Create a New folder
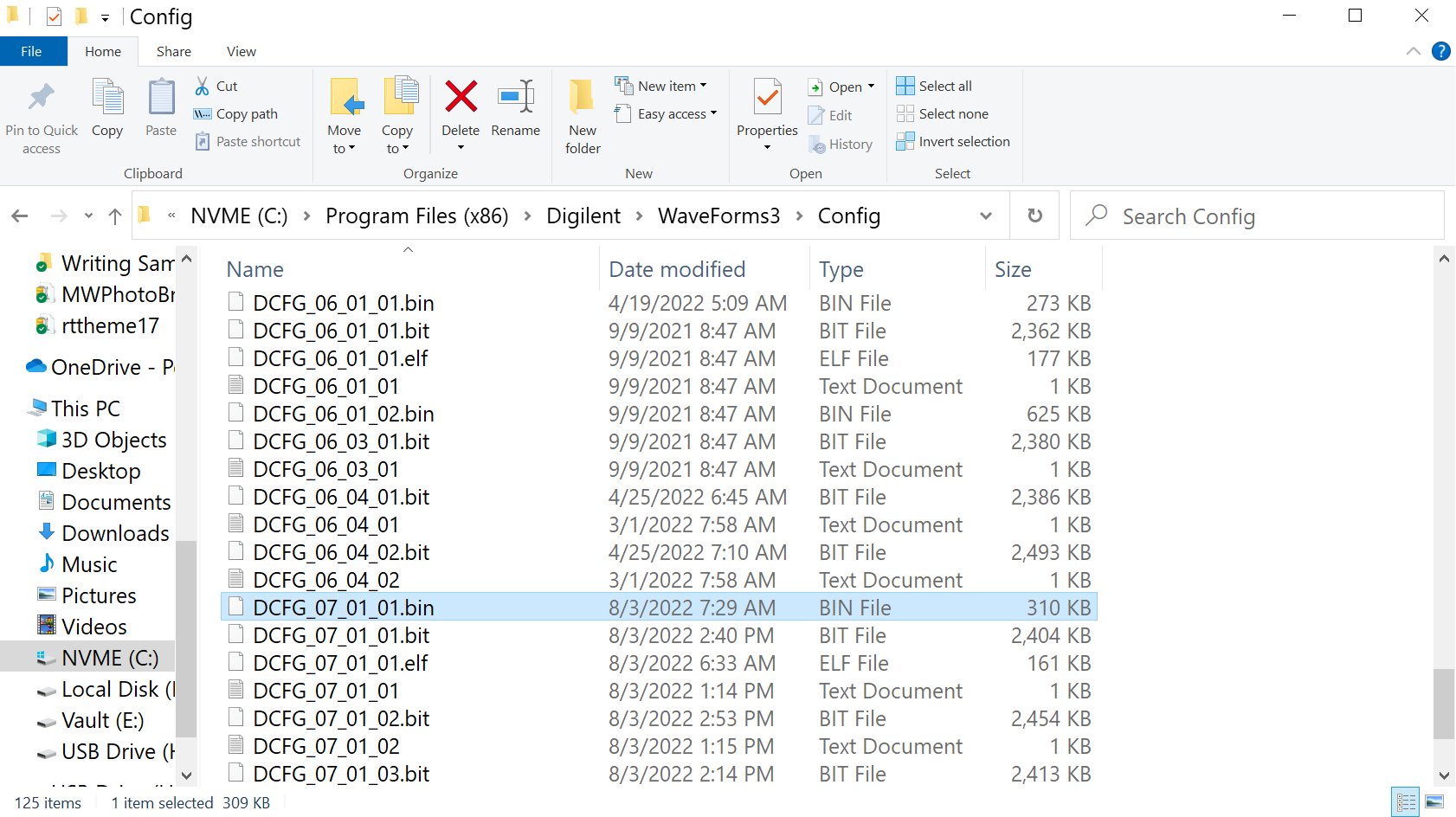 583,116
